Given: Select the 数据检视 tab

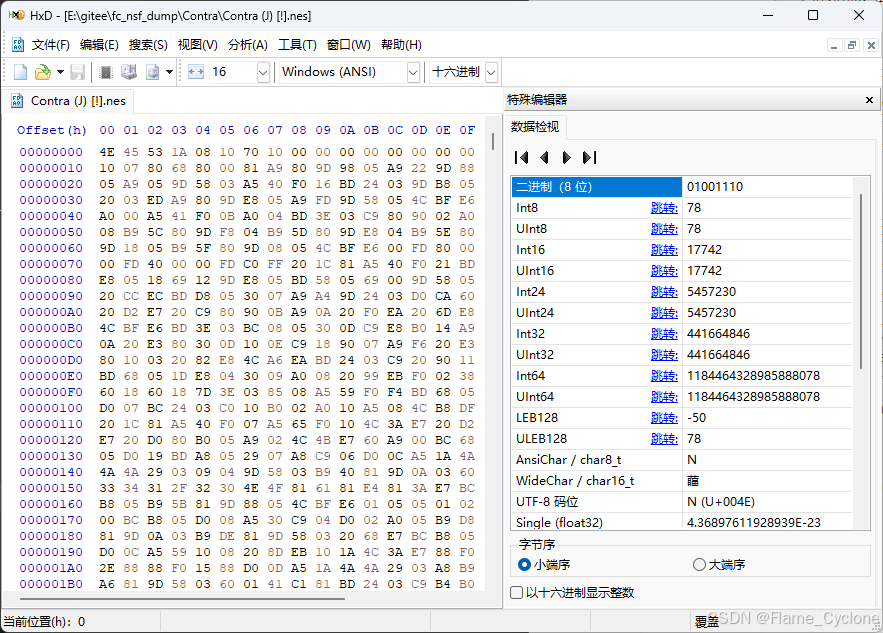Looking at the screenshot, I should (535, 127).
